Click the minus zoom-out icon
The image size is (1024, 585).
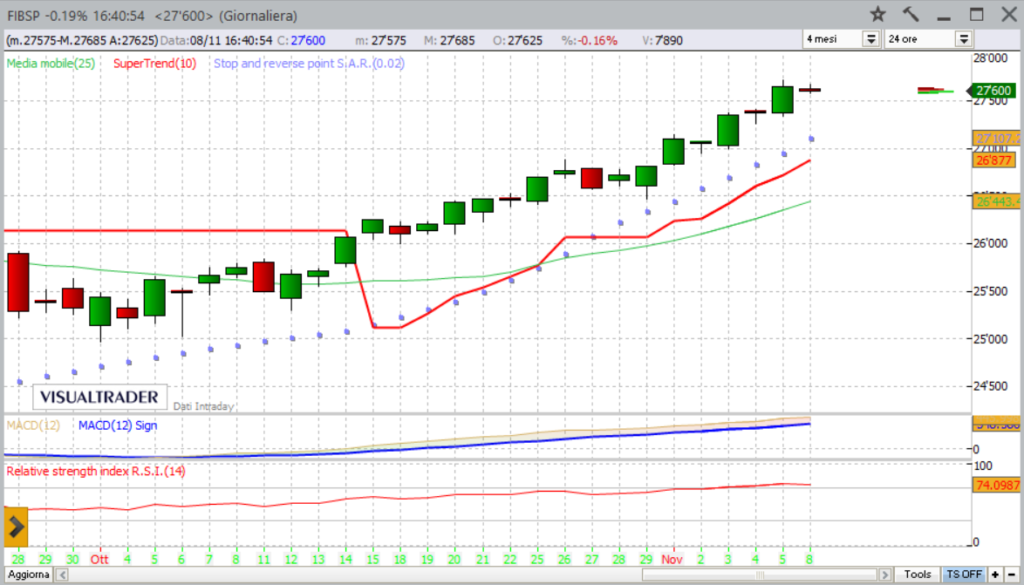[x=1011, y=575]
